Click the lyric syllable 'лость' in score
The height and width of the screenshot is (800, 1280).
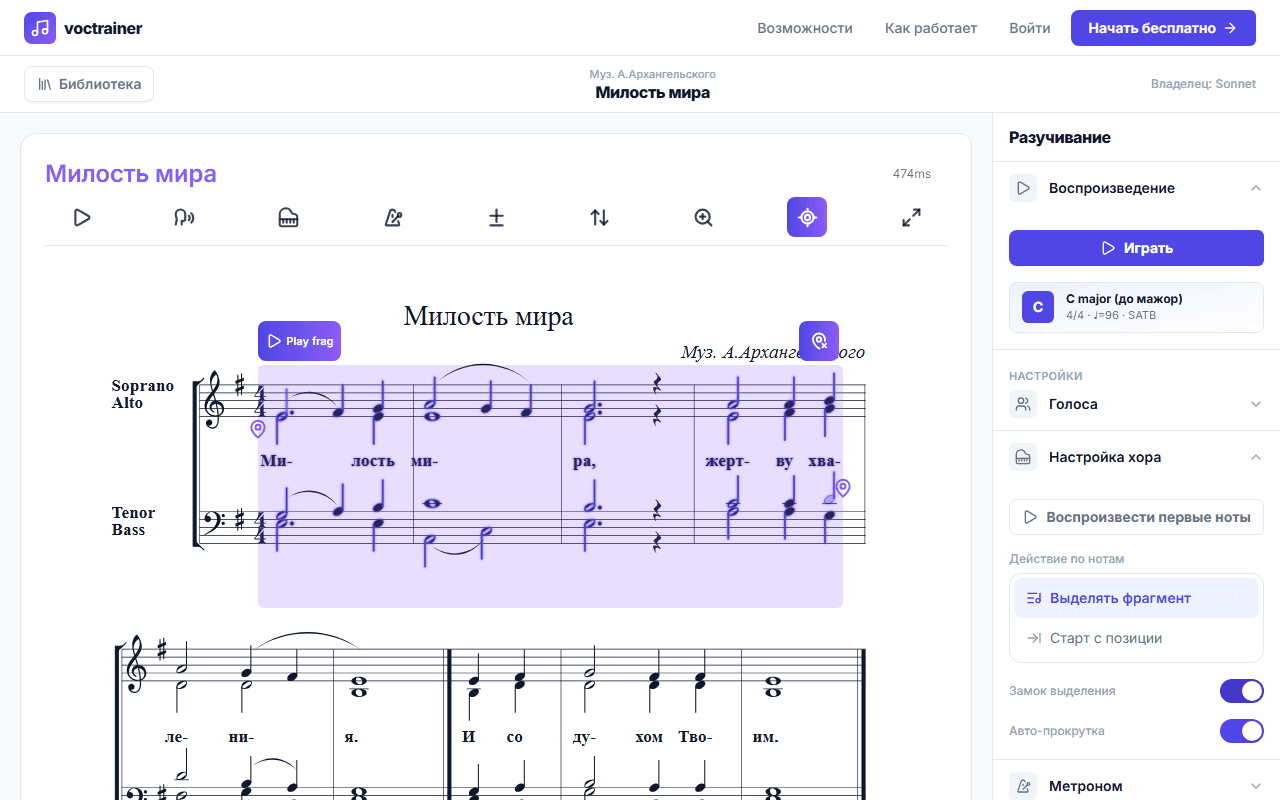pyautogui.click(x=373, y=461)
